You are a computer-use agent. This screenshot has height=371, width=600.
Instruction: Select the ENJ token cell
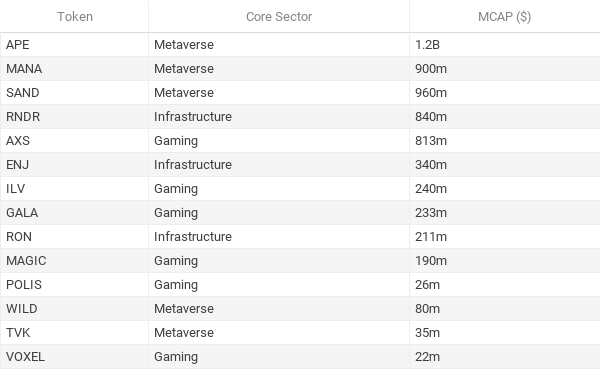tap(75, 165)
